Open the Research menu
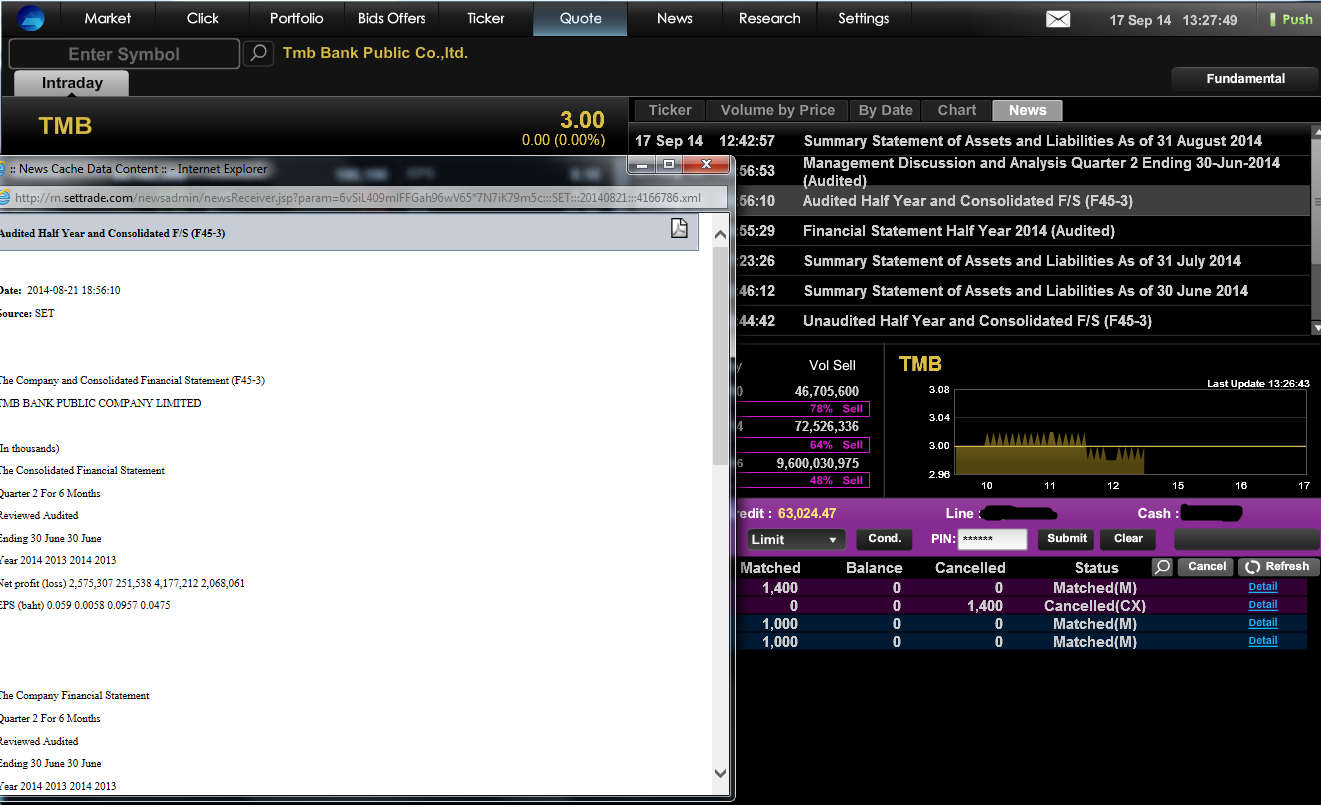 (x=770, y=19)
